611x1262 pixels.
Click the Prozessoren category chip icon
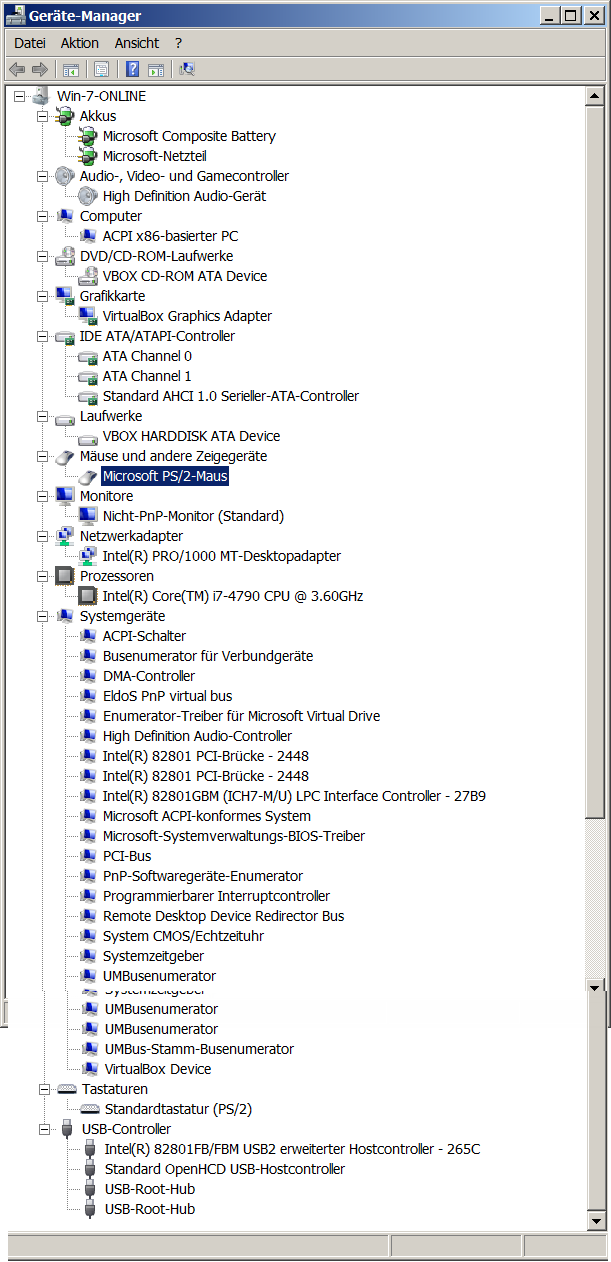pos(65,576)
